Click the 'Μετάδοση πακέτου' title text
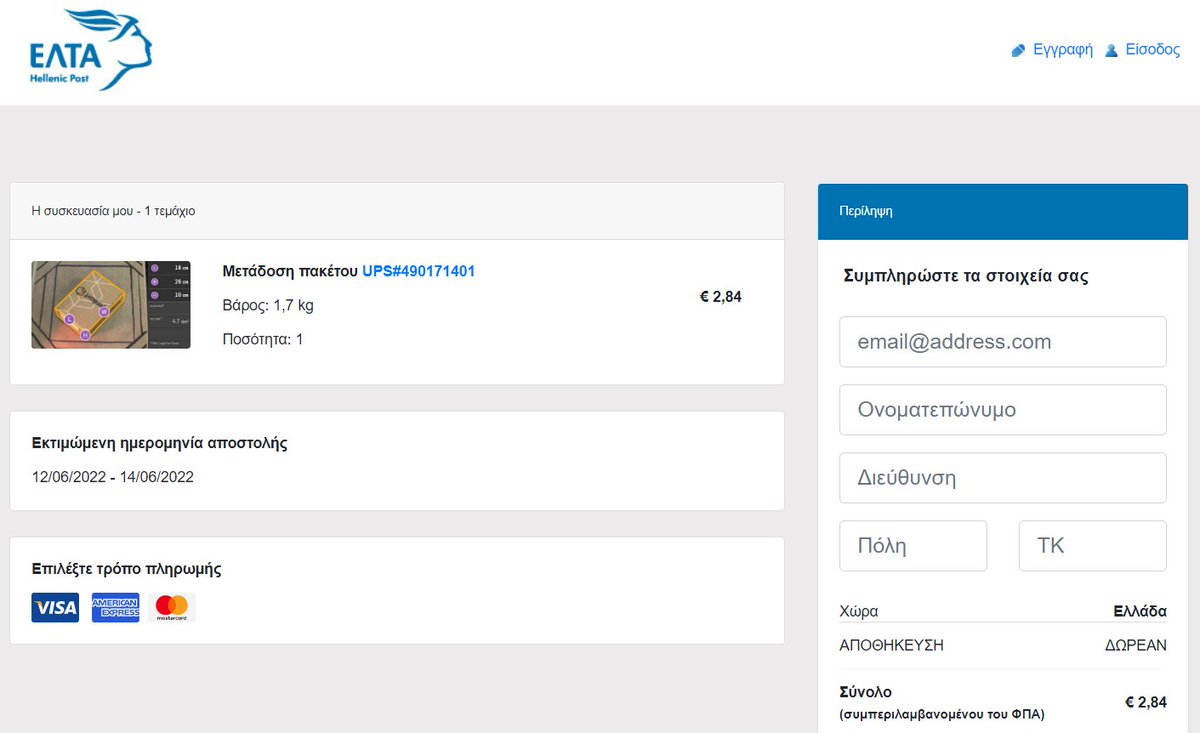 [x=290, y=271]
